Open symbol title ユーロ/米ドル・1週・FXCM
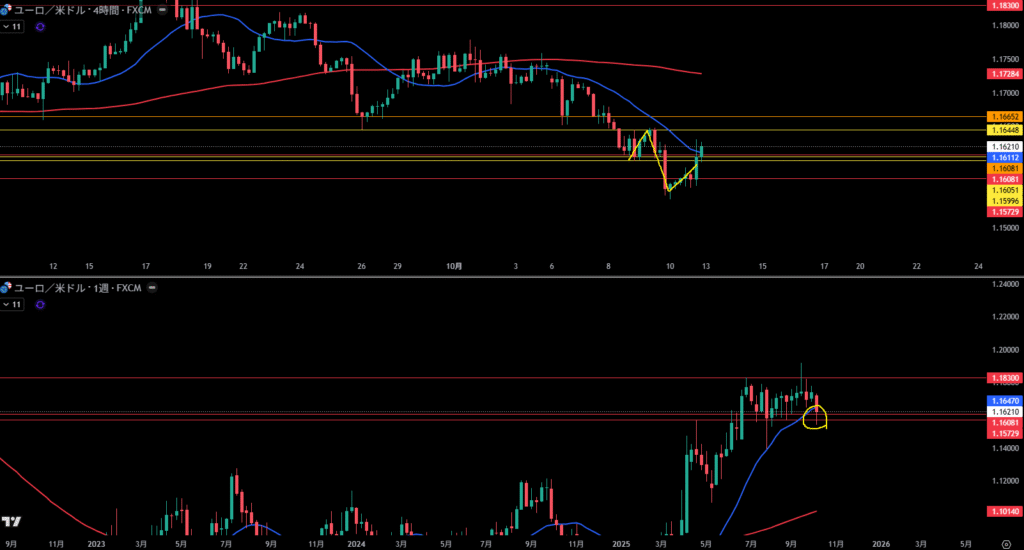This screenshot has width=1024, height=550. pyautogui.click(x=75, y=288)
